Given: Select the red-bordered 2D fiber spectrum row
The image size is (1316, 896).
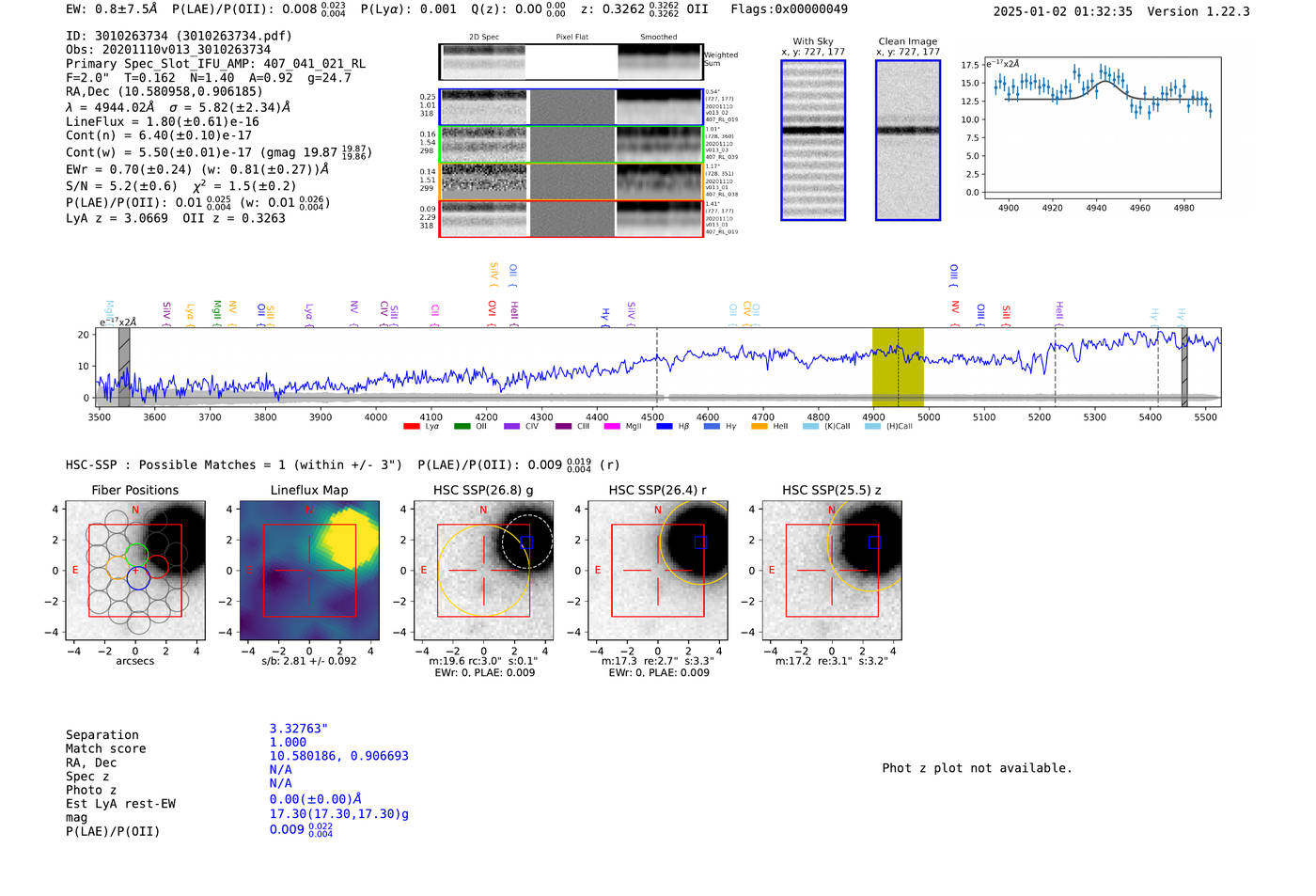Looking at the screenshot, I should 571,219.
